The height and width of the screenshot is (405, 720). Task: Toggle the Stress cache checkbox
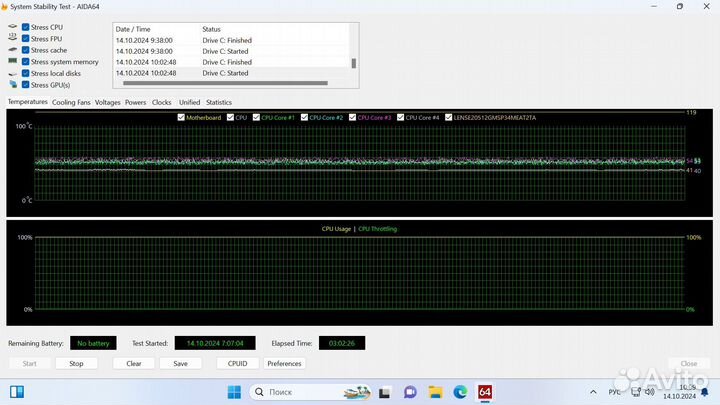click(26, 50)
